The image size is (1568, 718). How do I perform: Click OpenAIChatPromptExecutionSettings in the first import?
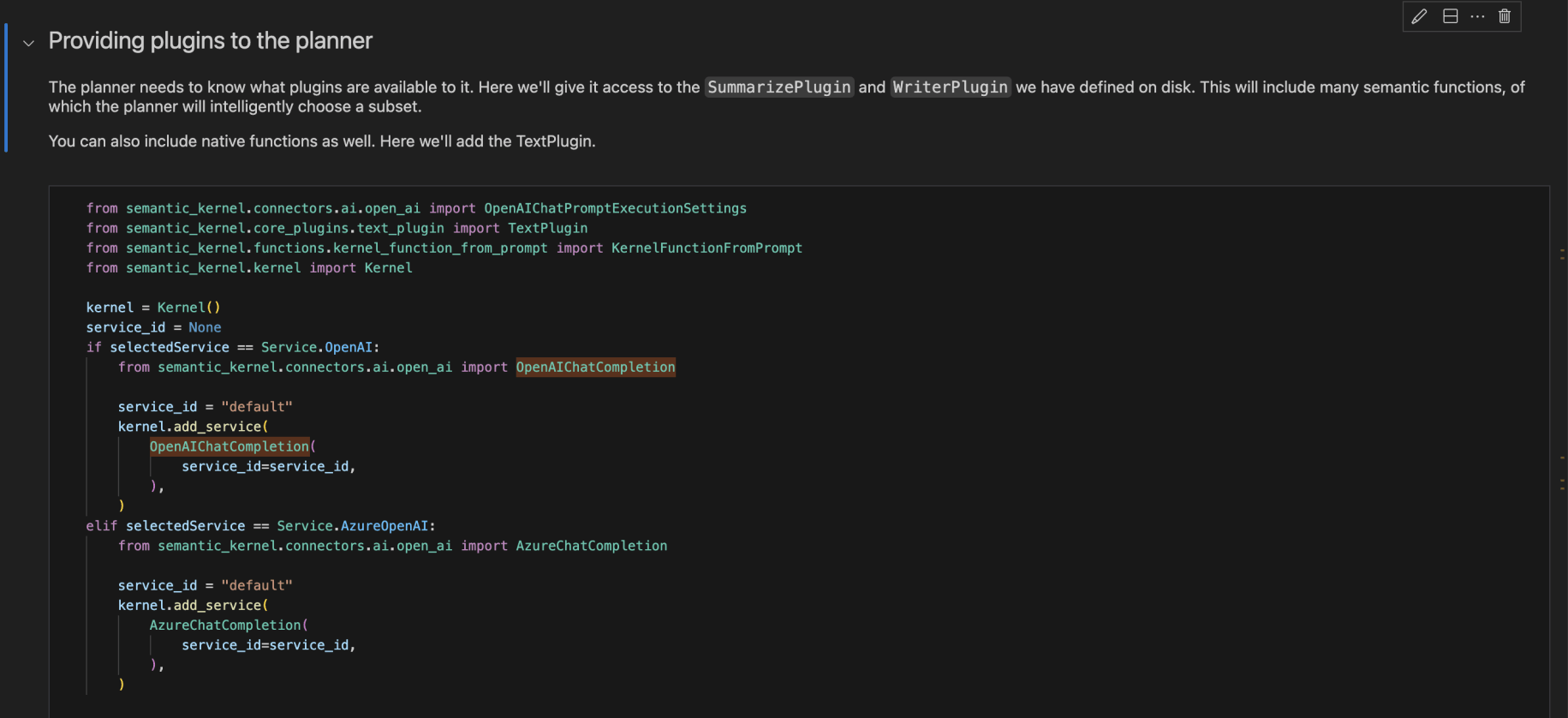coord(615,208)
